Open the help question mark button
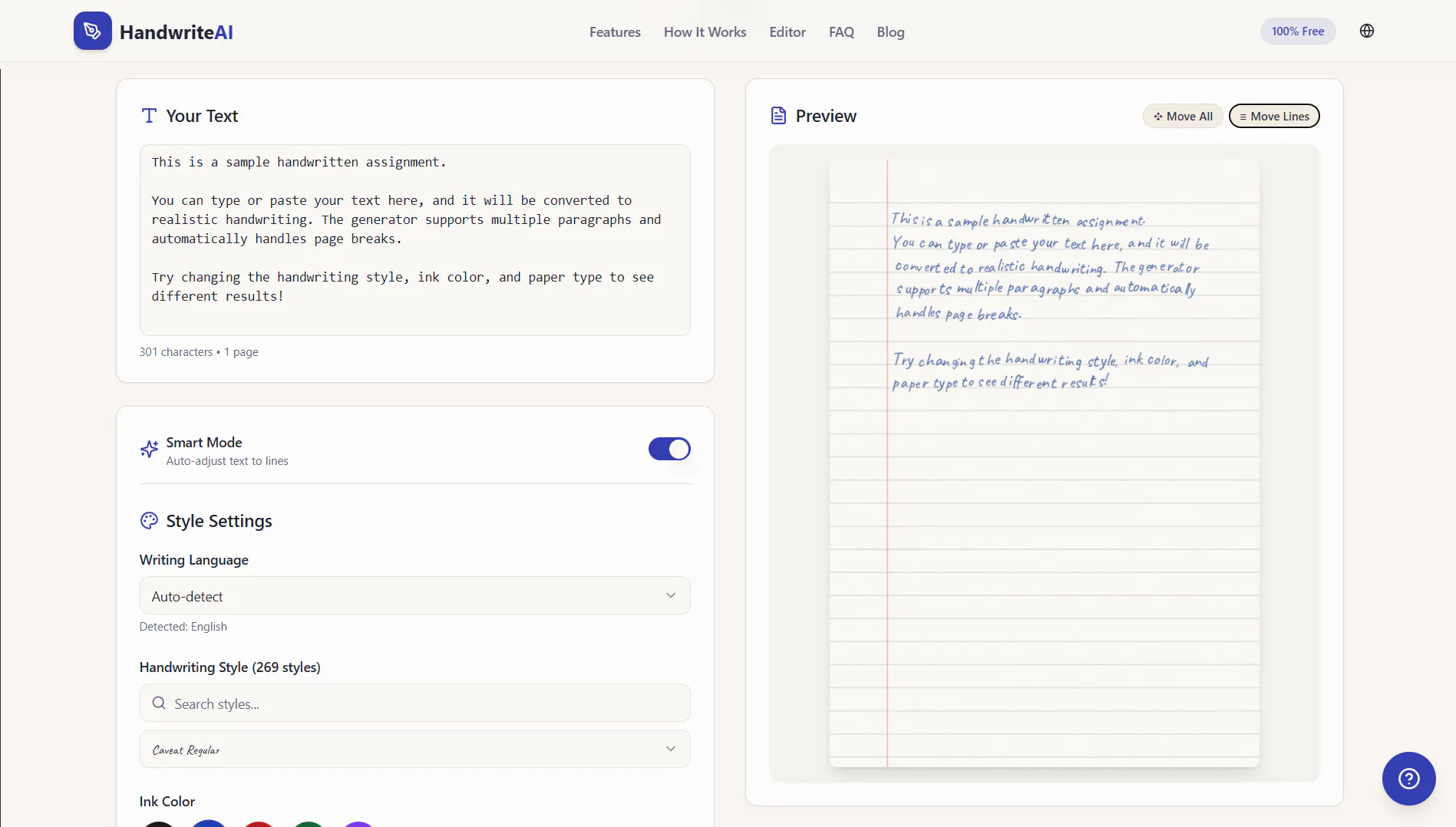Viewport: 1456px width, 827px height. [x=1409, y=779]
